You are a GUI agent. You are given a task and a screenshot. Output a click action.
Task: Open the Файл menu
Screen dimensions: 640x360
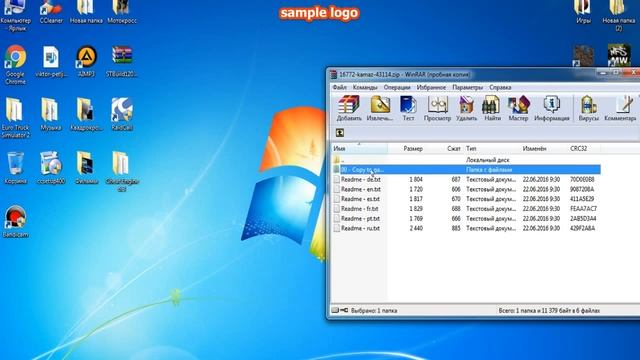pyautogui.click(x=340, y=87)
